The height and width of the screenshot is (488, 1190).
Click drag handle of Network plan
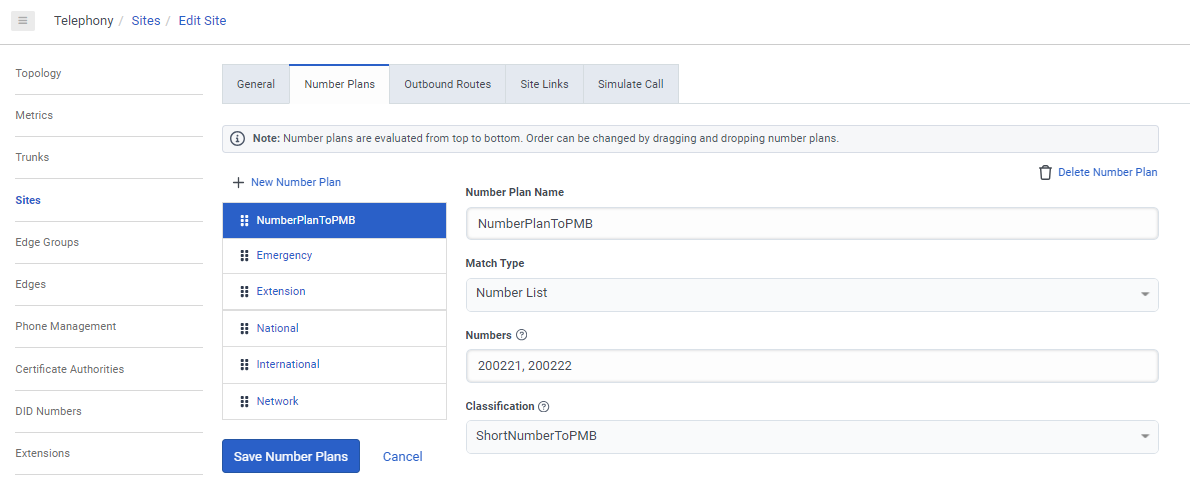pyautogui.click(x=244, y=401)
